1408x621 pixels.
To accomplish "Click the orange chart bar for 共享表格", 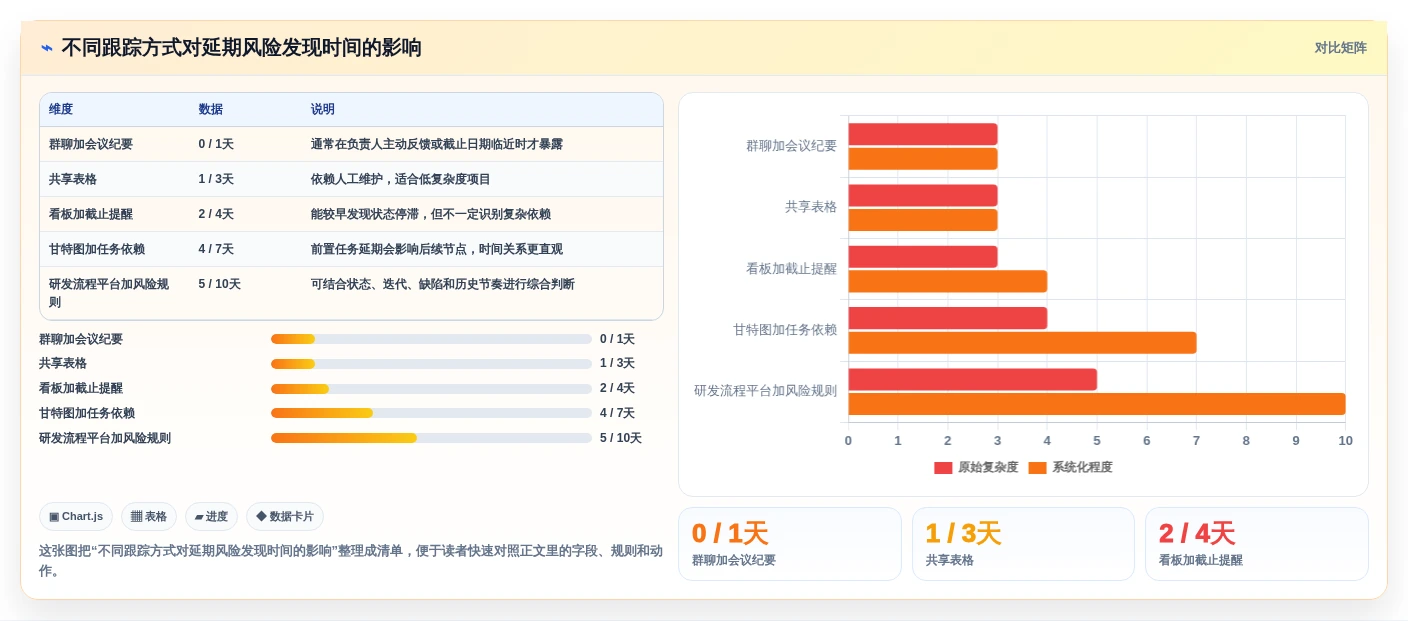I will [x=923, y=220].
